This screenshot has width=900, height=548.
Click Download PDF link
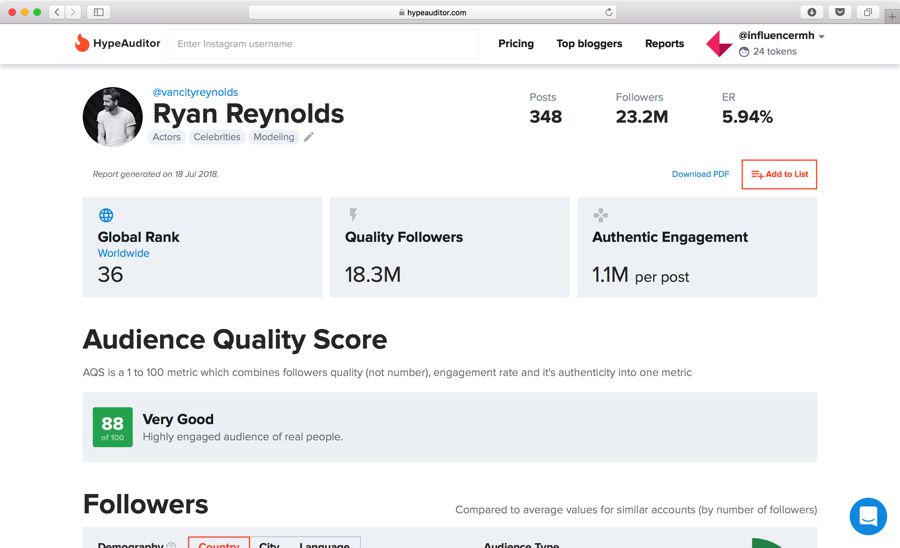coord(700,174)
